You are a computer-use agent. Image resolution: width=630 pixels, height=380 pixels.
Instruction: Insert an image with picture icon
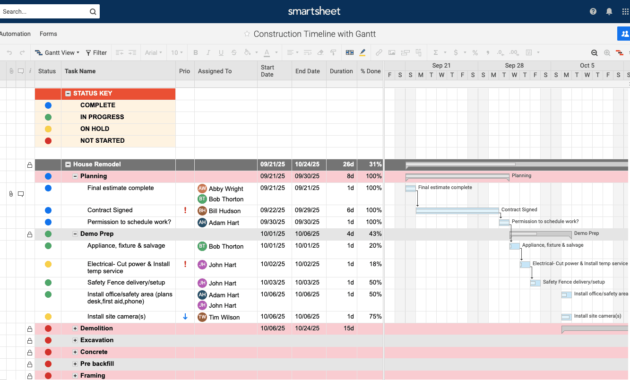[x=392, y=53]
